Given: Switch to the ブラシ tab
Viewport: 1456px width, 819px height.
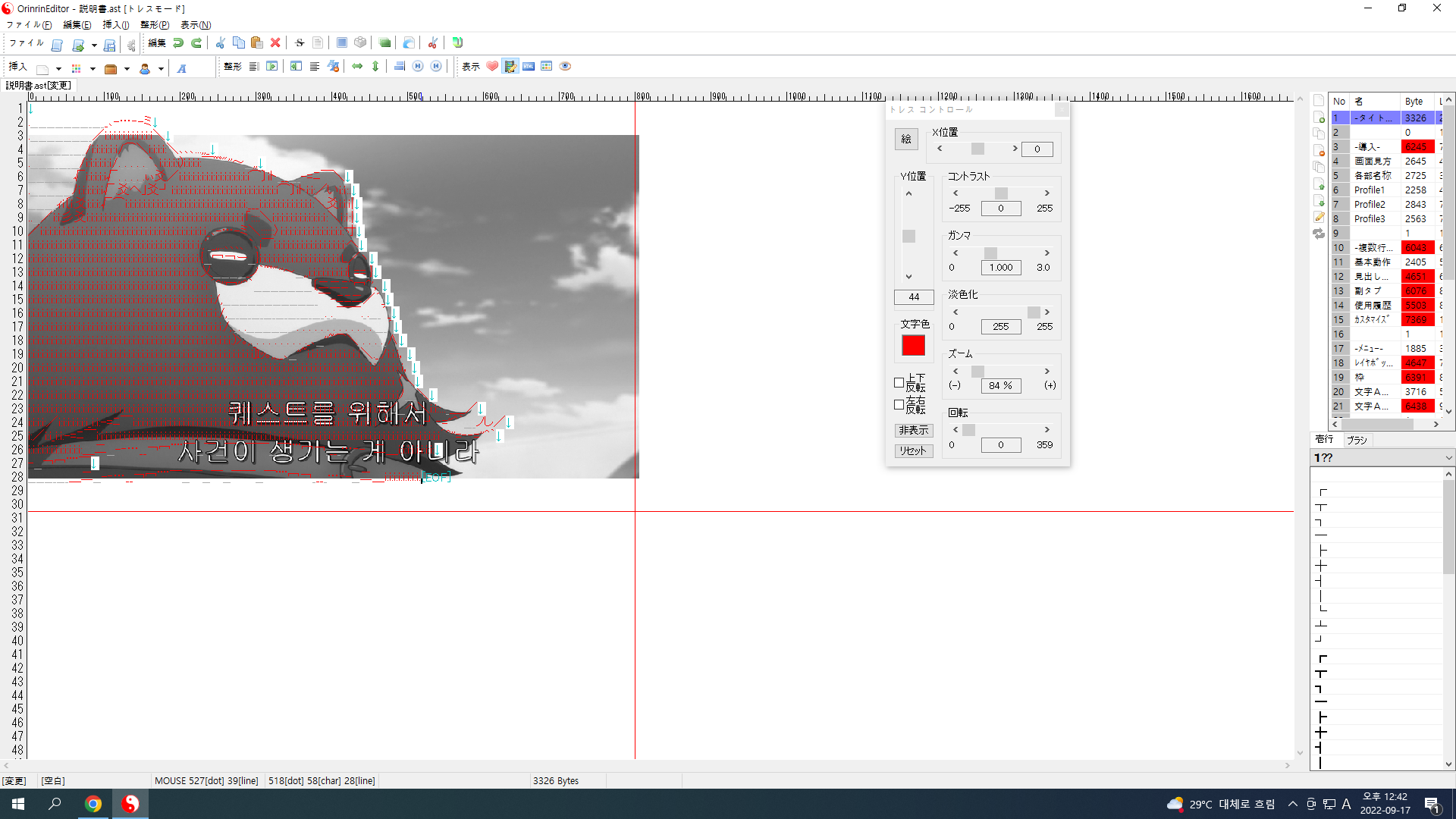Looking at the screenshot, I should click(1357, 440).
